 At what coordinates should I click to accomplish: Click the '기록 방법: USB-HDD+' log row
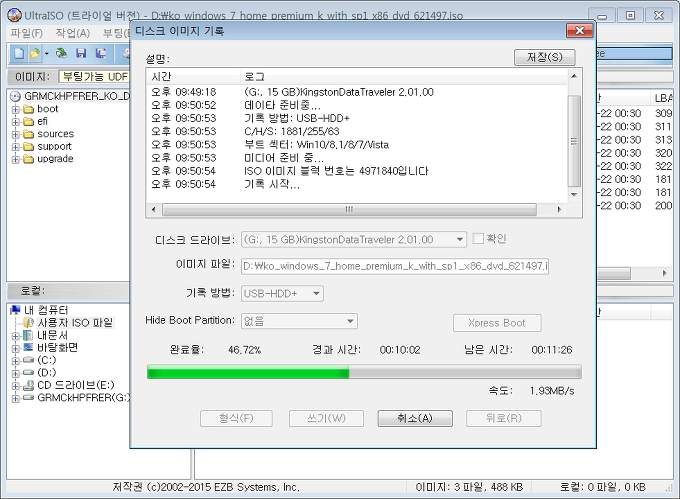tap(356, 118)
